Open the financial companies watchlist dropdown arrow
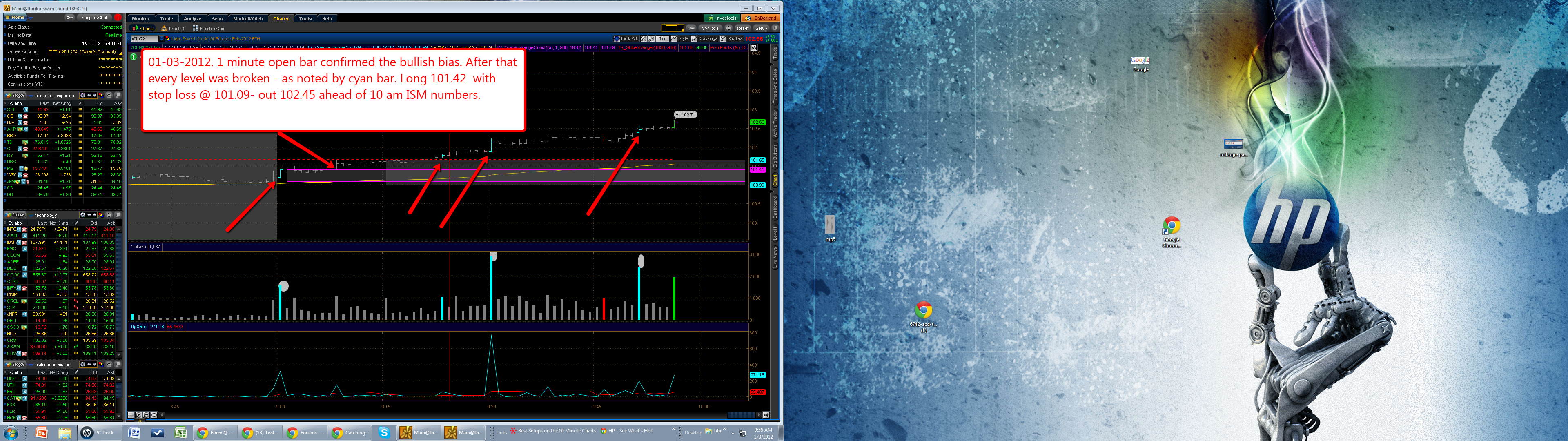1568x441 pixels. pos(31,96)
